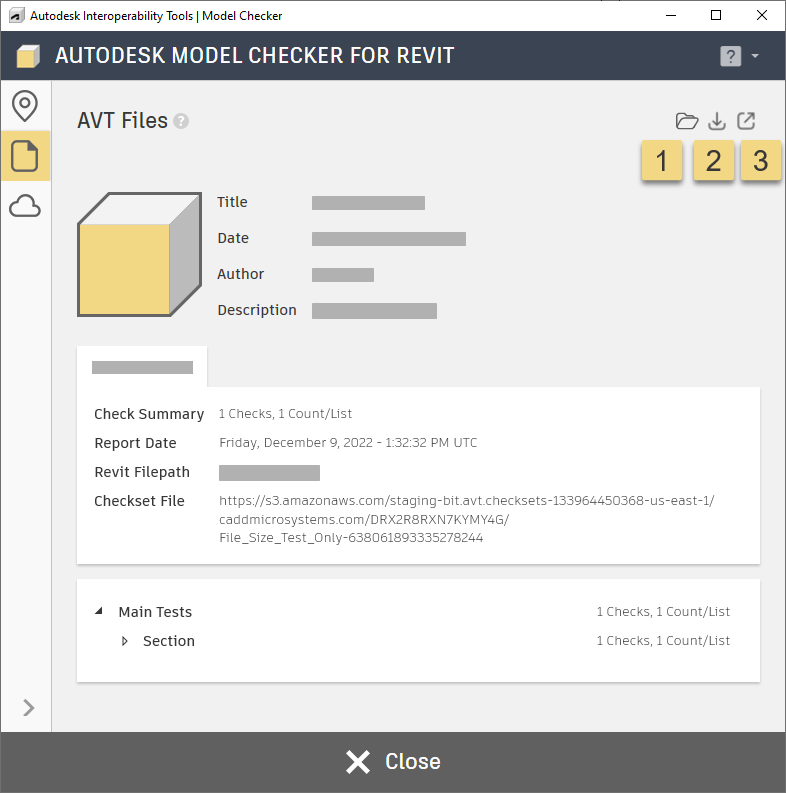Screen dimensions: 786x793
Task: Select the report tab above Check Summary
Action: (142, 367)
